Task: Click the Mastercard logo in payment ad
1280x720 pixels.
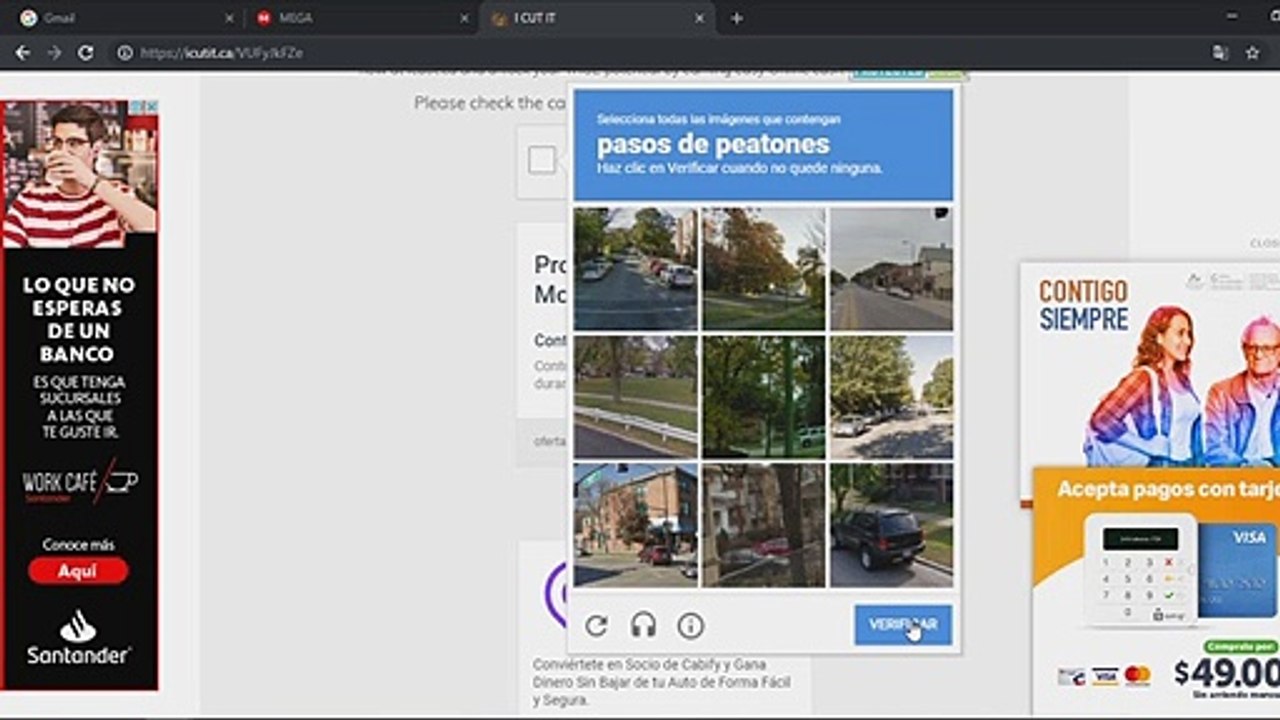Action: click(x=1137, y=676)
